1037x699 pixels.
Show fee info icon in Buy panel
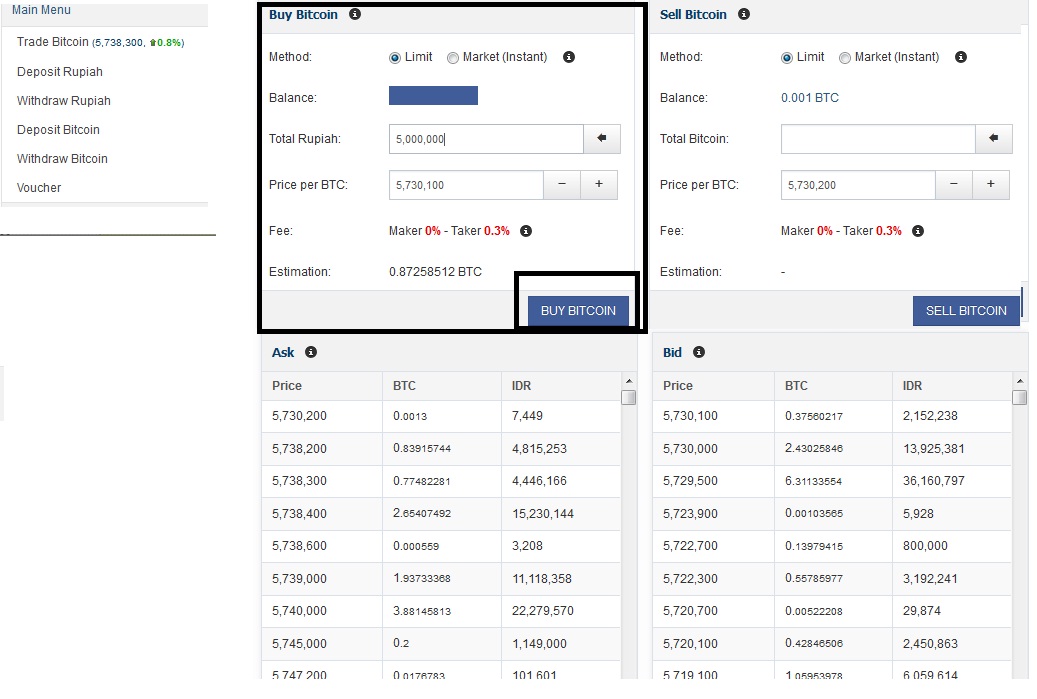(526, 231)
